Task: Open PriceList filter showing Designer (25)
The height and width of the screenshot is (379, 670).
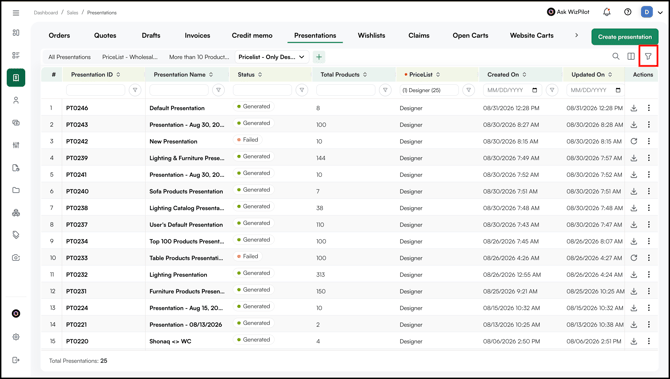Action: 429,90
